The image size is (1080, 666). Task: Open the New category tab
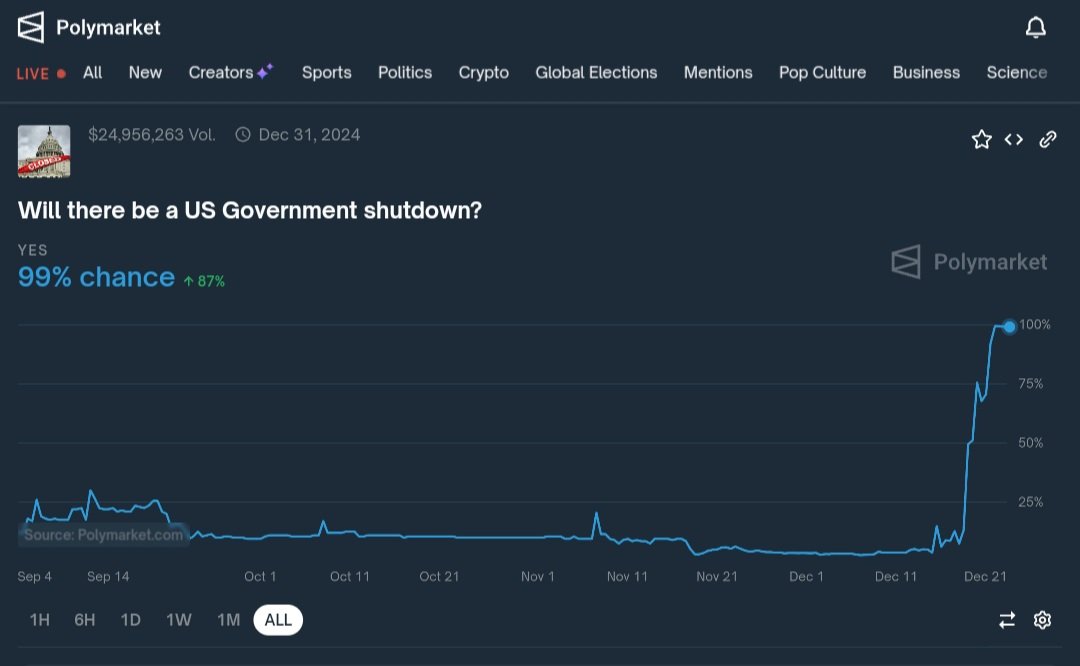tap(145, 72)
